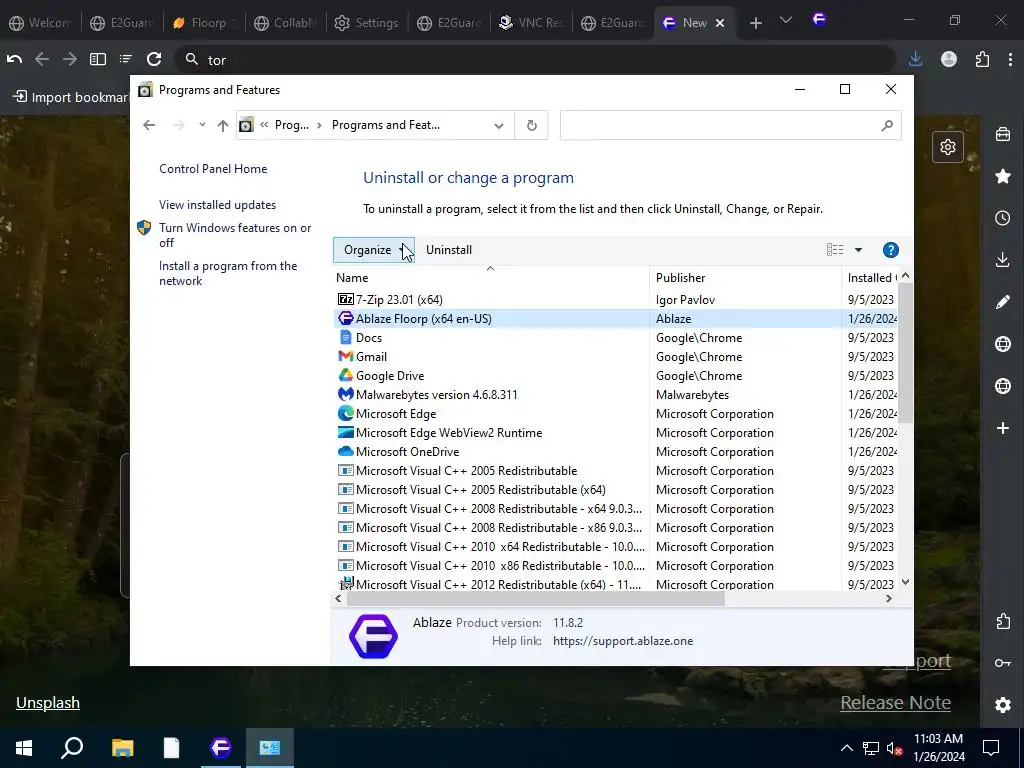Screen dimensions: 1024x768
Task: Go back in Floorp browser toolbar
Action: click(42, 59)
